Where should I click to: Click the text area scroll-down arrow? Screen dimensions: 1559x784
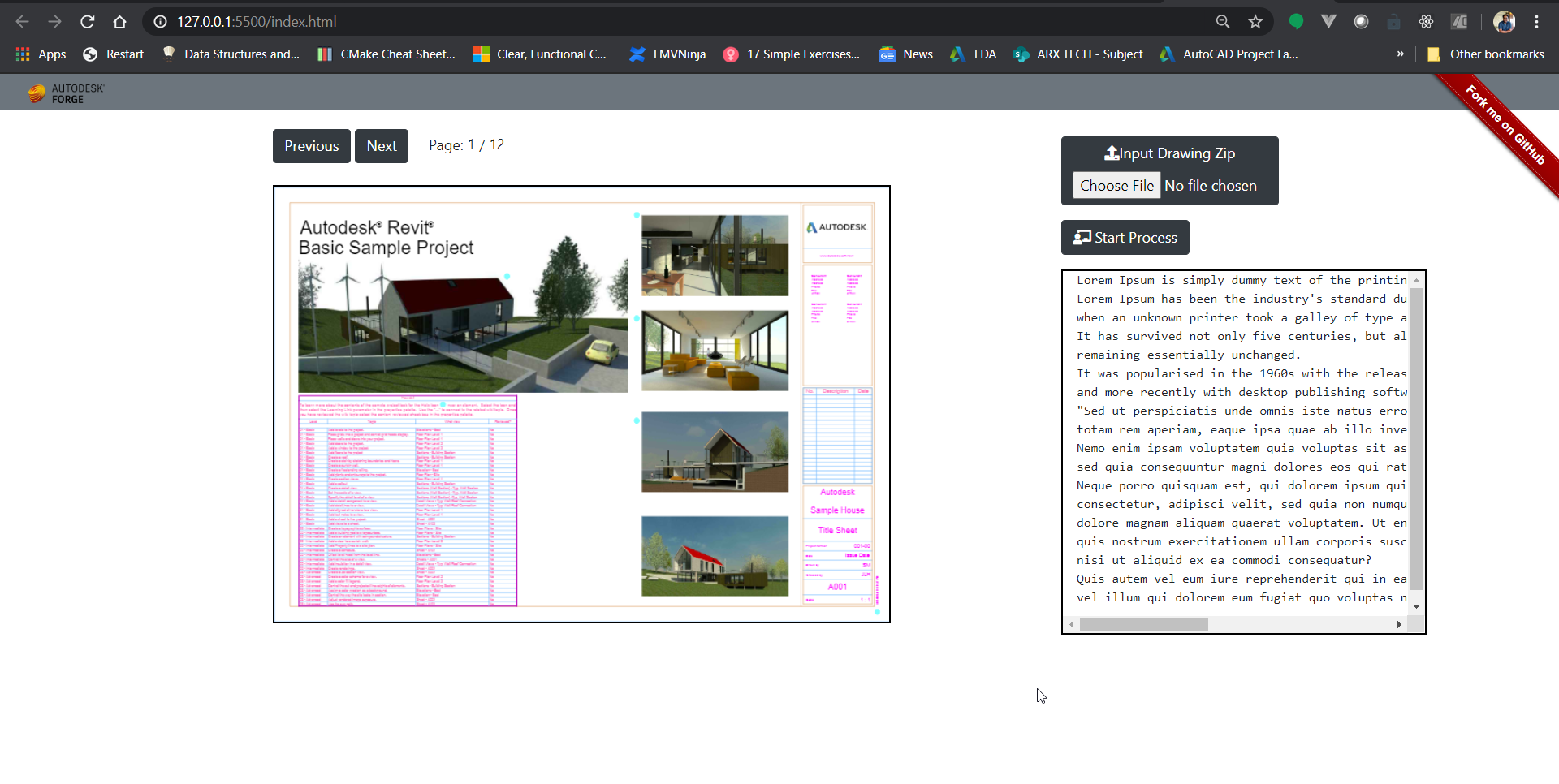click(1416, 606)
